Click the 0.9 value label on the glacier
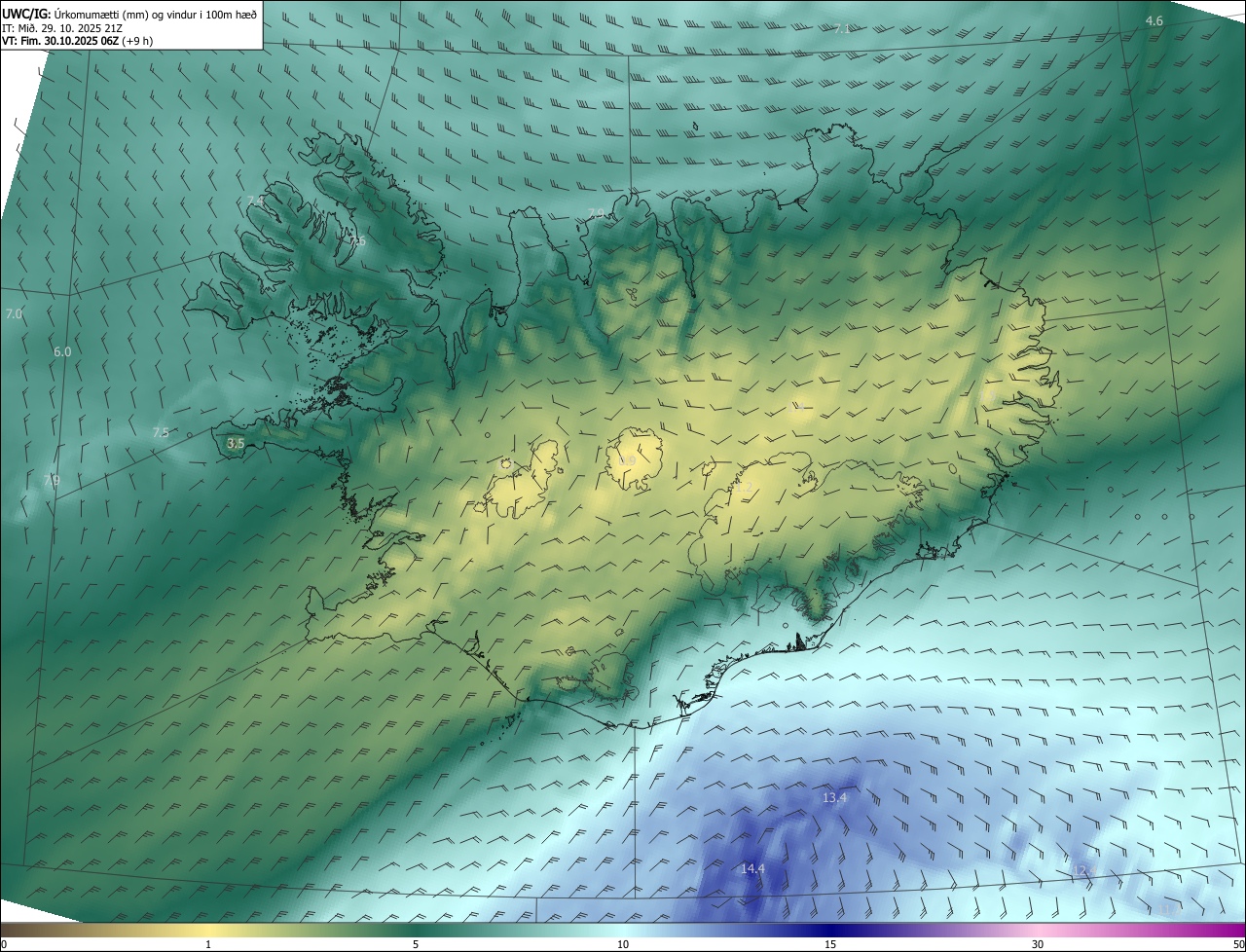This screenshot has width=1246, height=952. coord(627,460)
